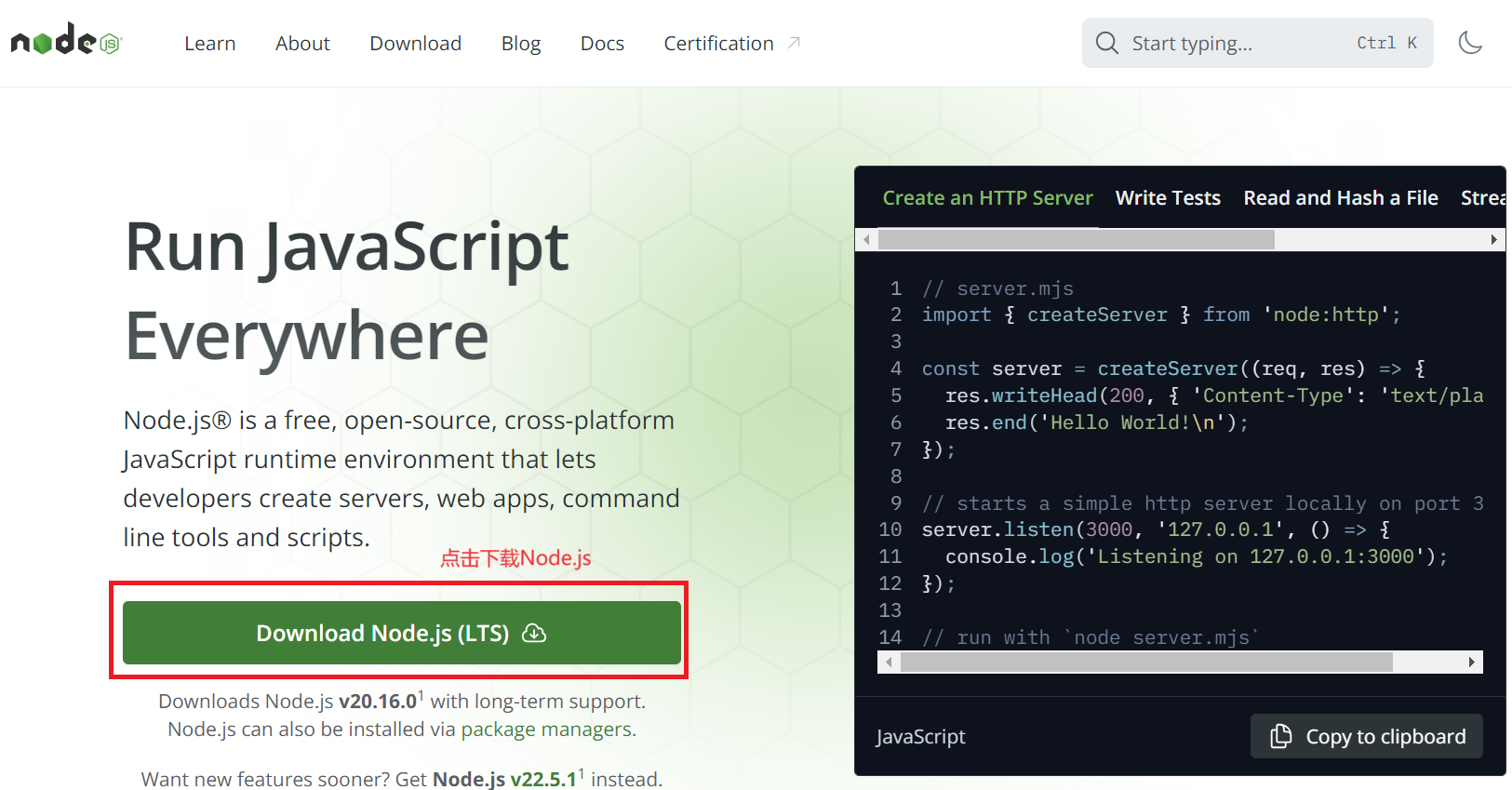Click the v20.16.0 version text
This screenshot has width=1512, height=790.
point(378,702)
